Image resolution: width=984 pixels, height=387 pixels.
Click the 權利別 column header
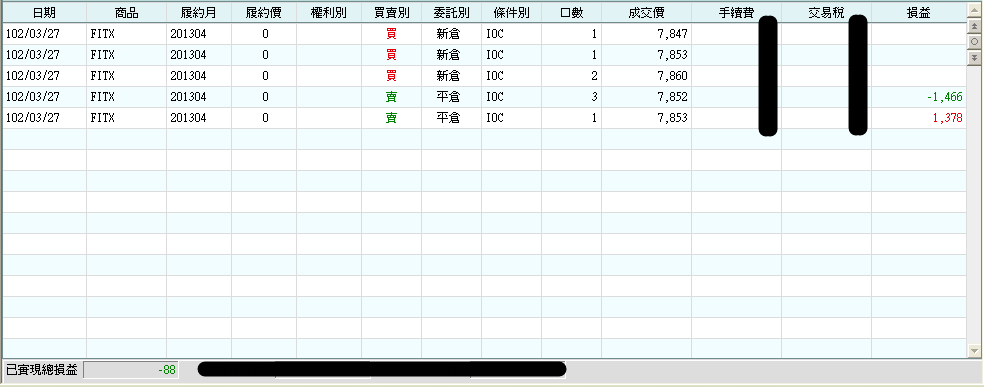(329, 13)
